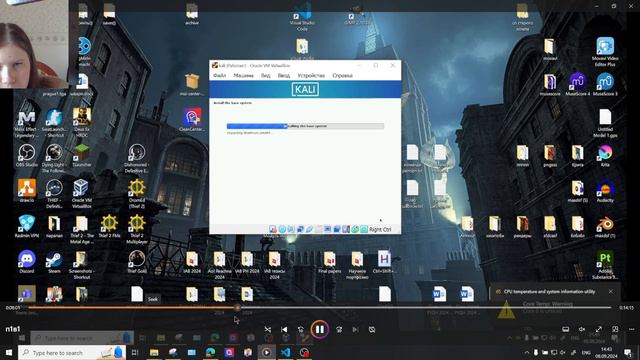Select the Dishonored Definitive Edition icon
The width and height of the screenshot is (640, 360).
(137, 158)
